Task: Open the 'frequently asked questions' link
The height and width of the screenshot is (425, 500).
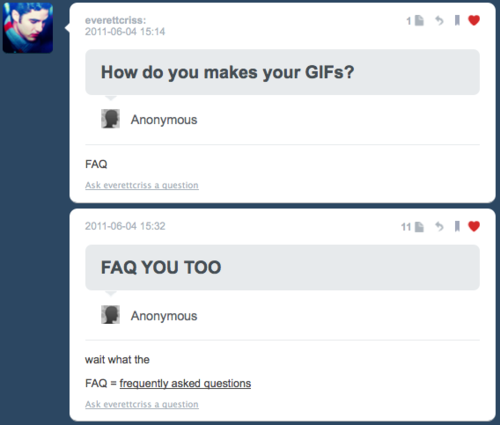Action: coord(185,383)
